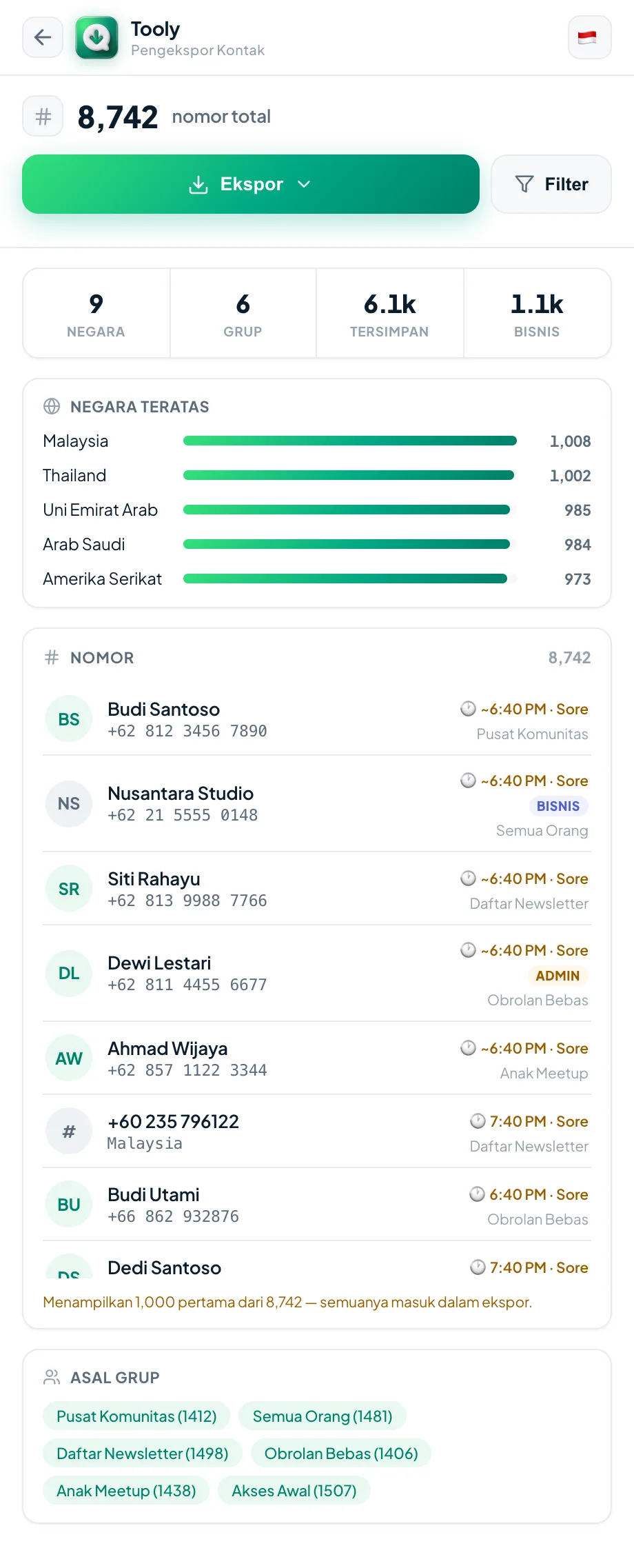Click the globe icon in Negara Teratas
This screenshot has height=1568, width=634.
52,406
